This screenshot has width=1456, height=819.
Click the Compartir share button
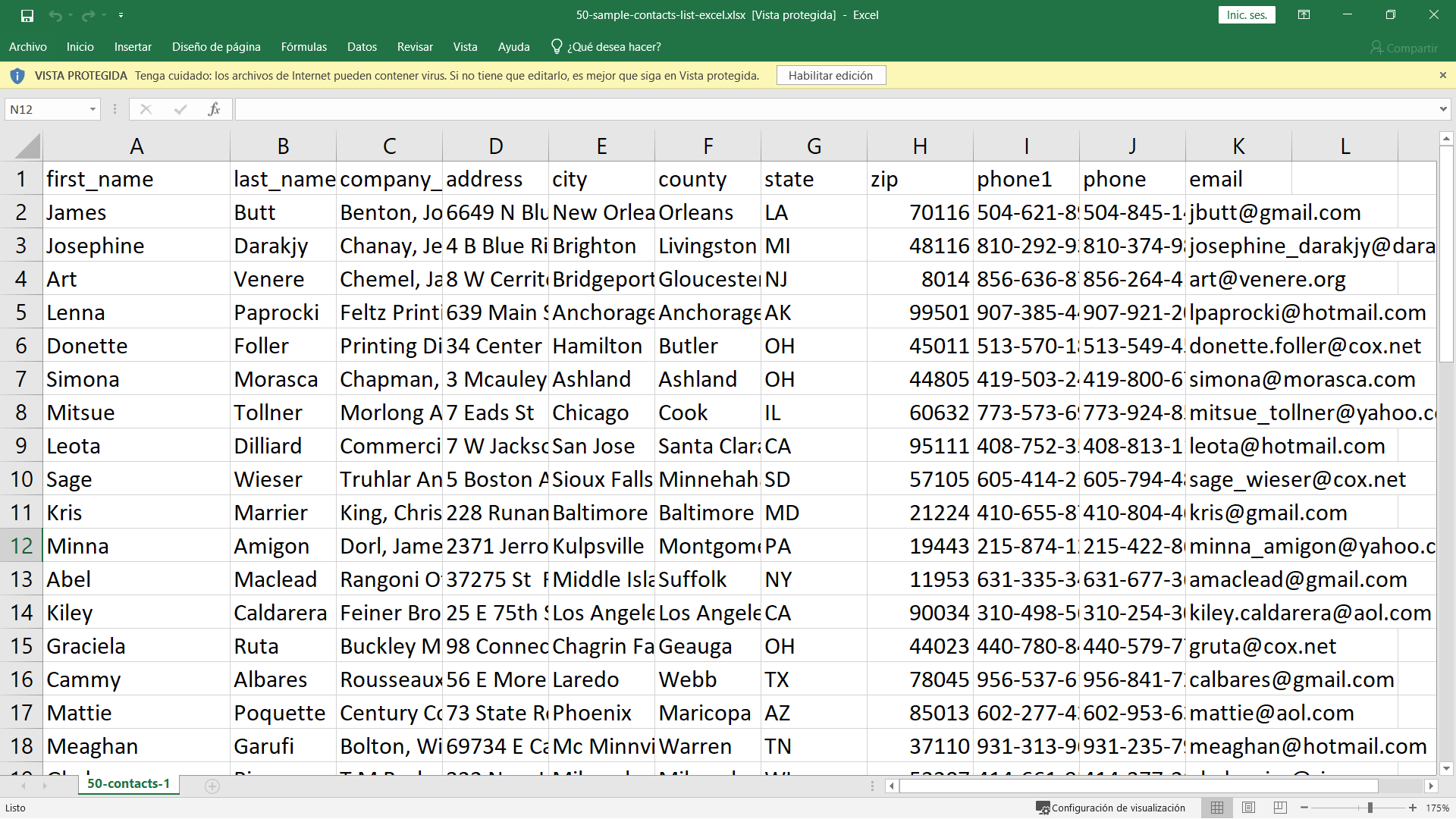coord(1404,48)
